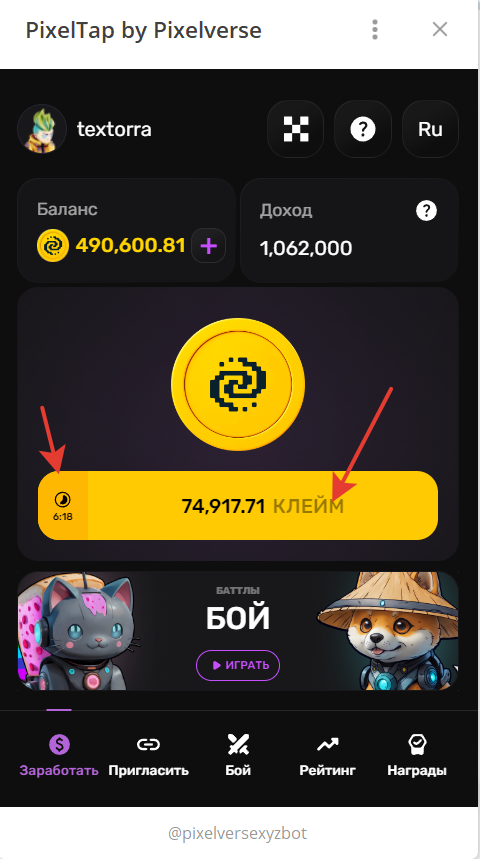Viewport: 480px width, 859px height.
Task: Click the shiba dog with hat image
Action: point(390,631)
